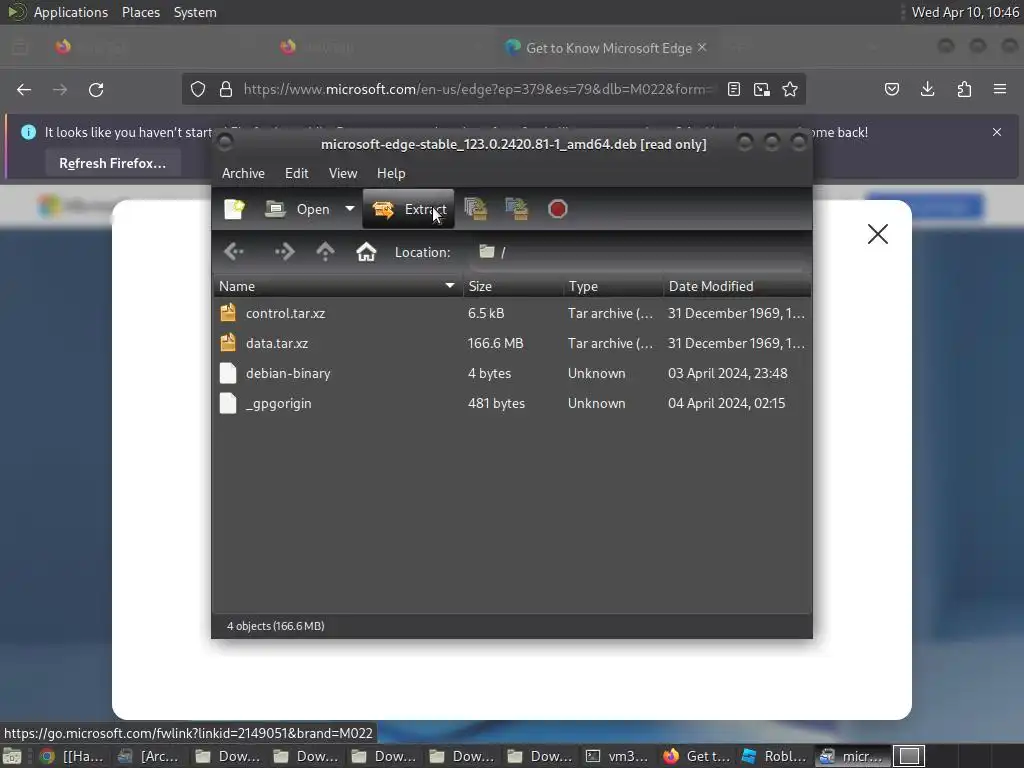This screenshot has height=768, width=1024.
Task: Sort by the Size column header
Action: coord(513,286)
